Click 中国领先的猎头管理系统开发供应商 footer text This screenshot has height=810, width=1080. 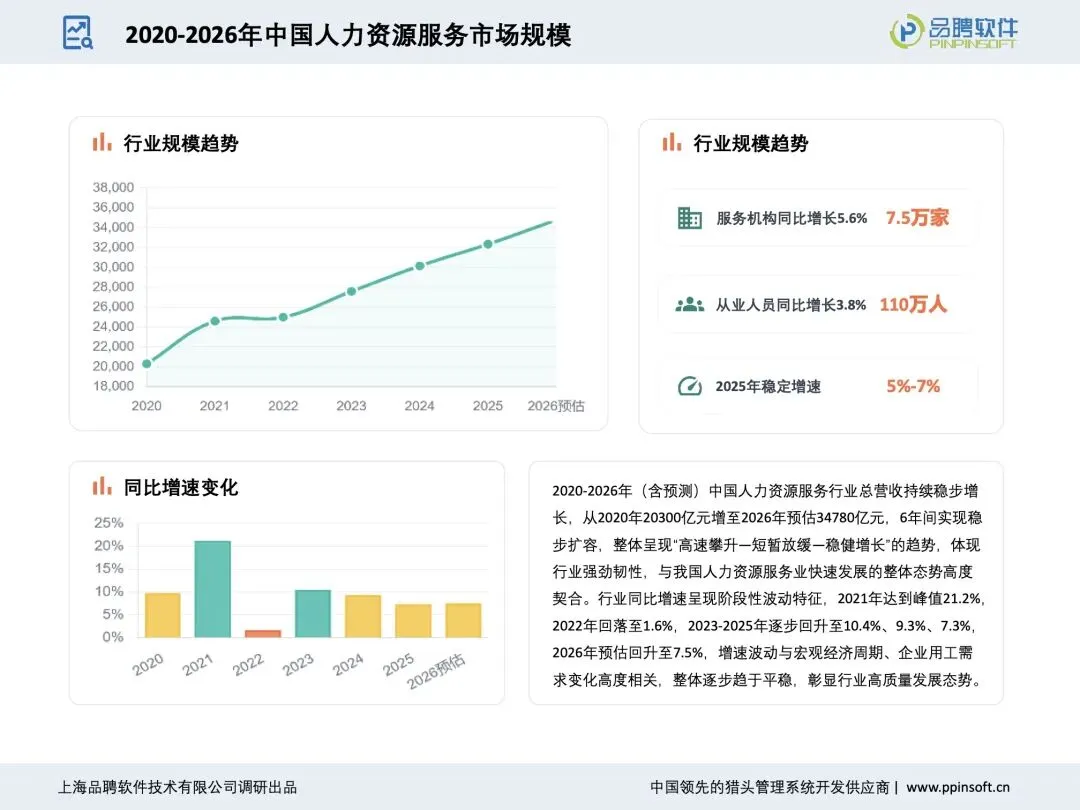coord(769,787)
